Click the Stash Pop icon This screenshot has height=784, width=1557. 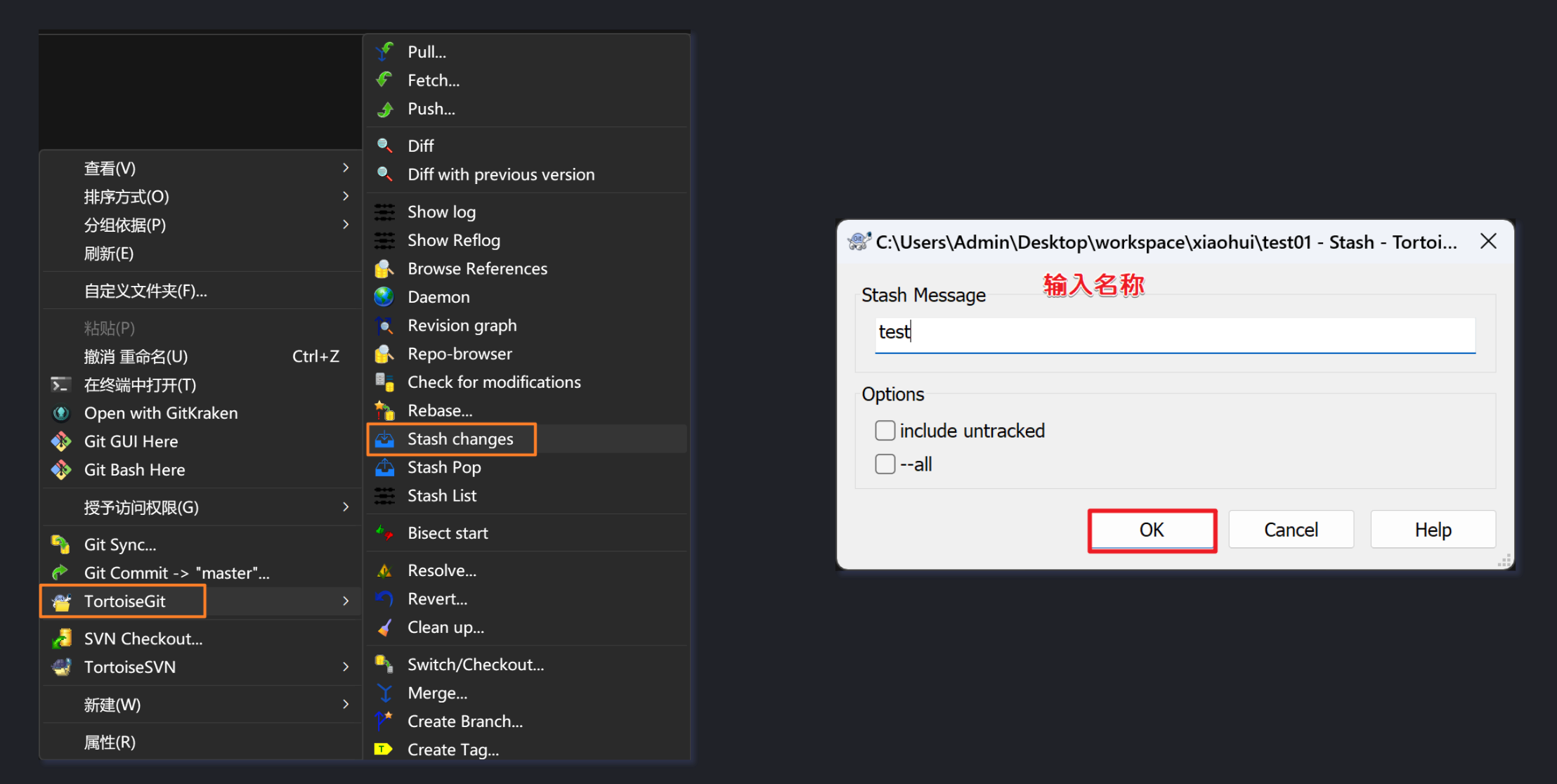click(x=384, y=467)
